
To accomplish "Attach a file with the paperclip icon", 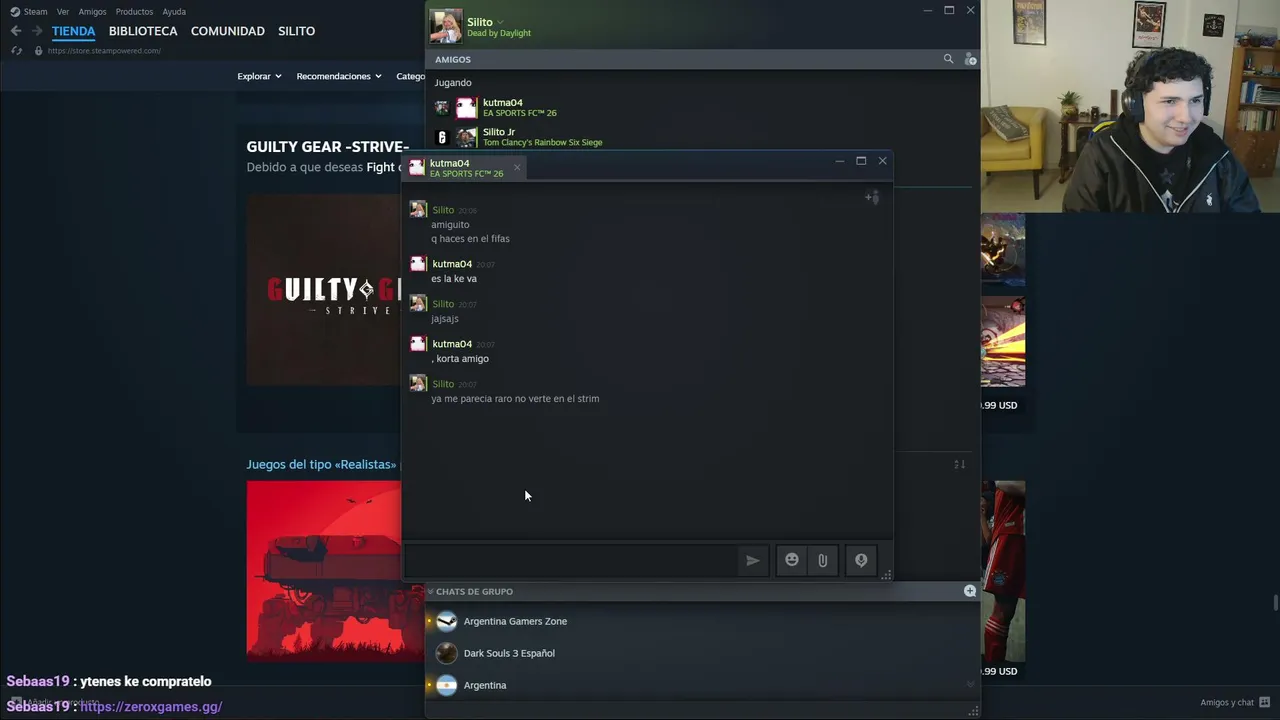I will 822,561.
